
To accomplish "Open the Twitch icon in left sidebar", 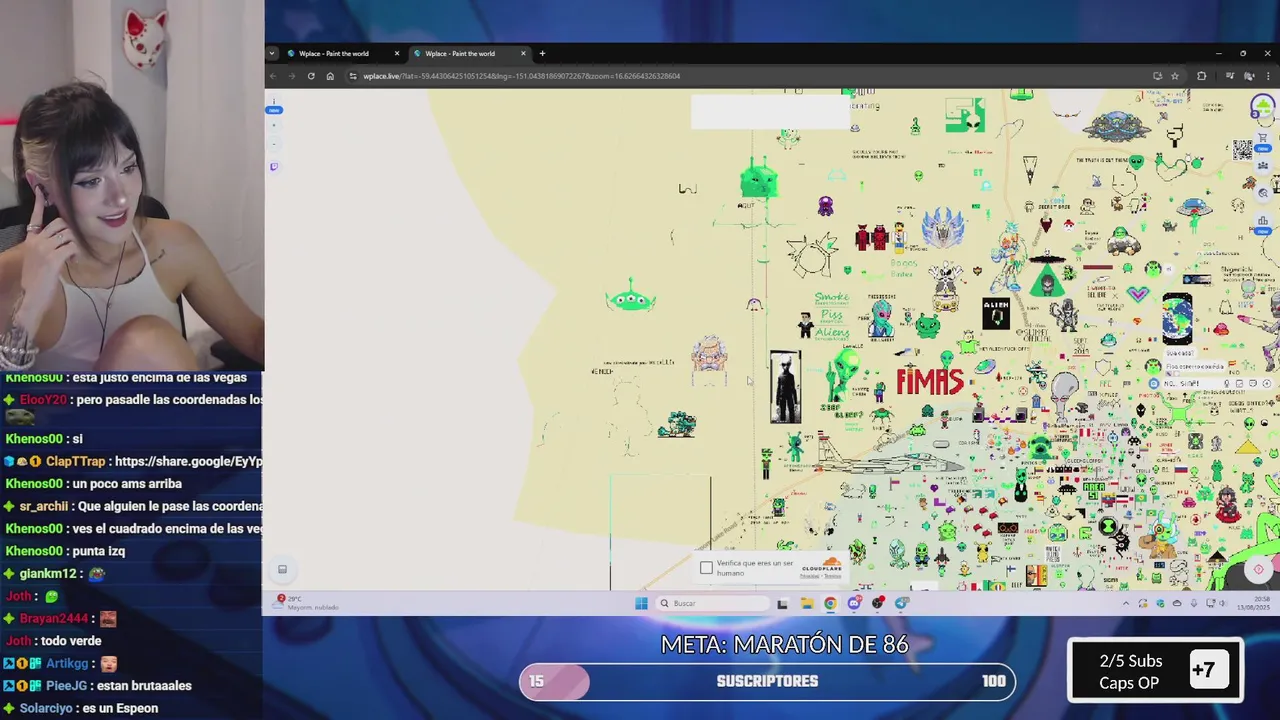I will 274,167.
